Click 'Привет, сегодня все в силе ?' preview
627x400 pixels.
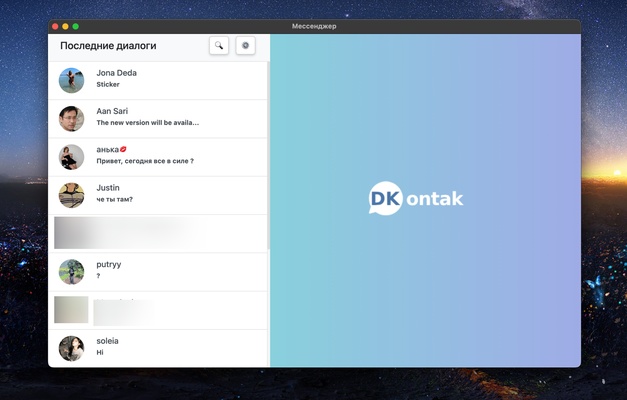(x=145, y=161)
